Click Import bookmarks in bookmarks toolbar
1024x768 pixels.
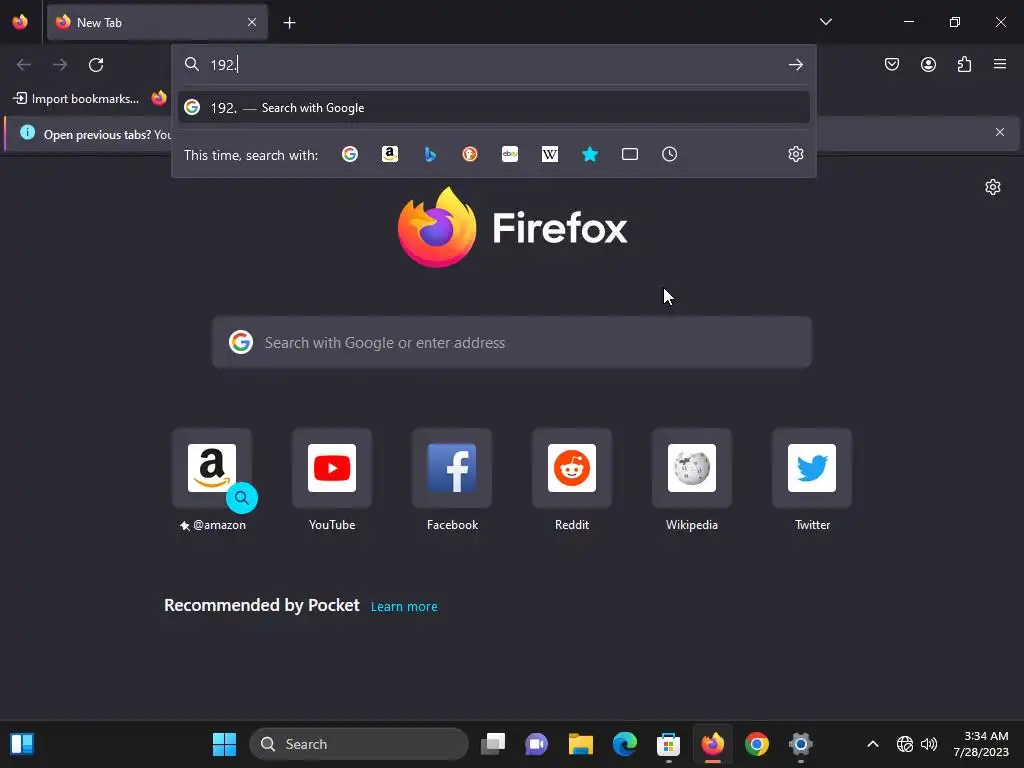pos(76,99)
